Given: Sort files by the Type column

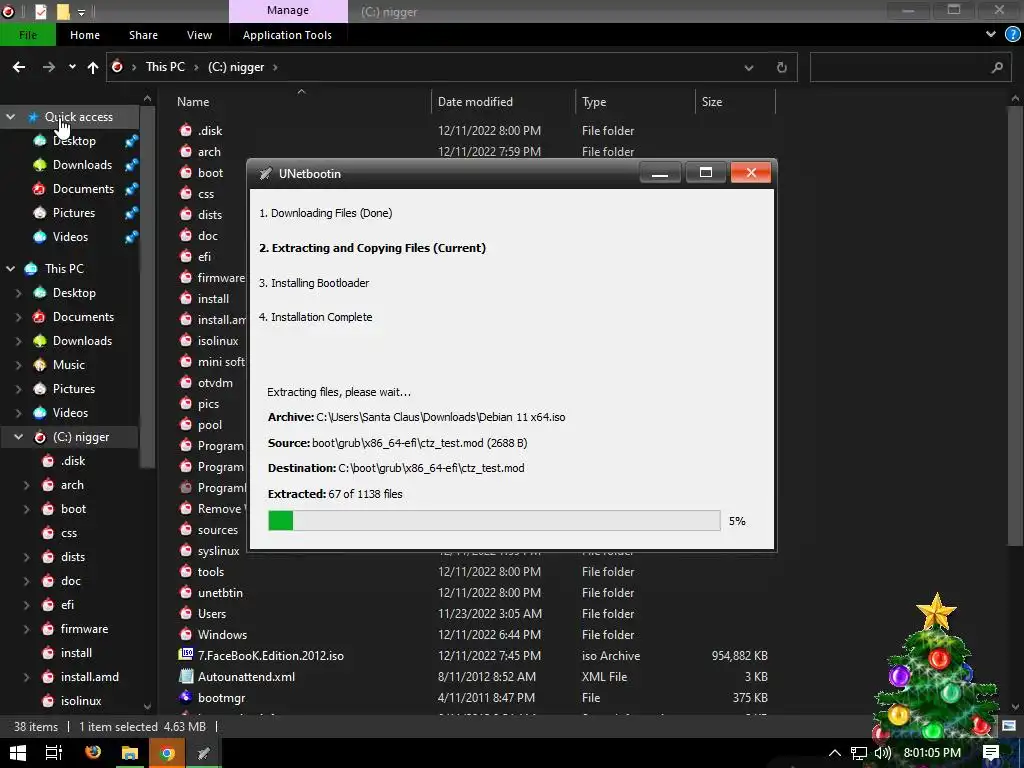Looking at the screenshot, I should (x=594, y=102).
